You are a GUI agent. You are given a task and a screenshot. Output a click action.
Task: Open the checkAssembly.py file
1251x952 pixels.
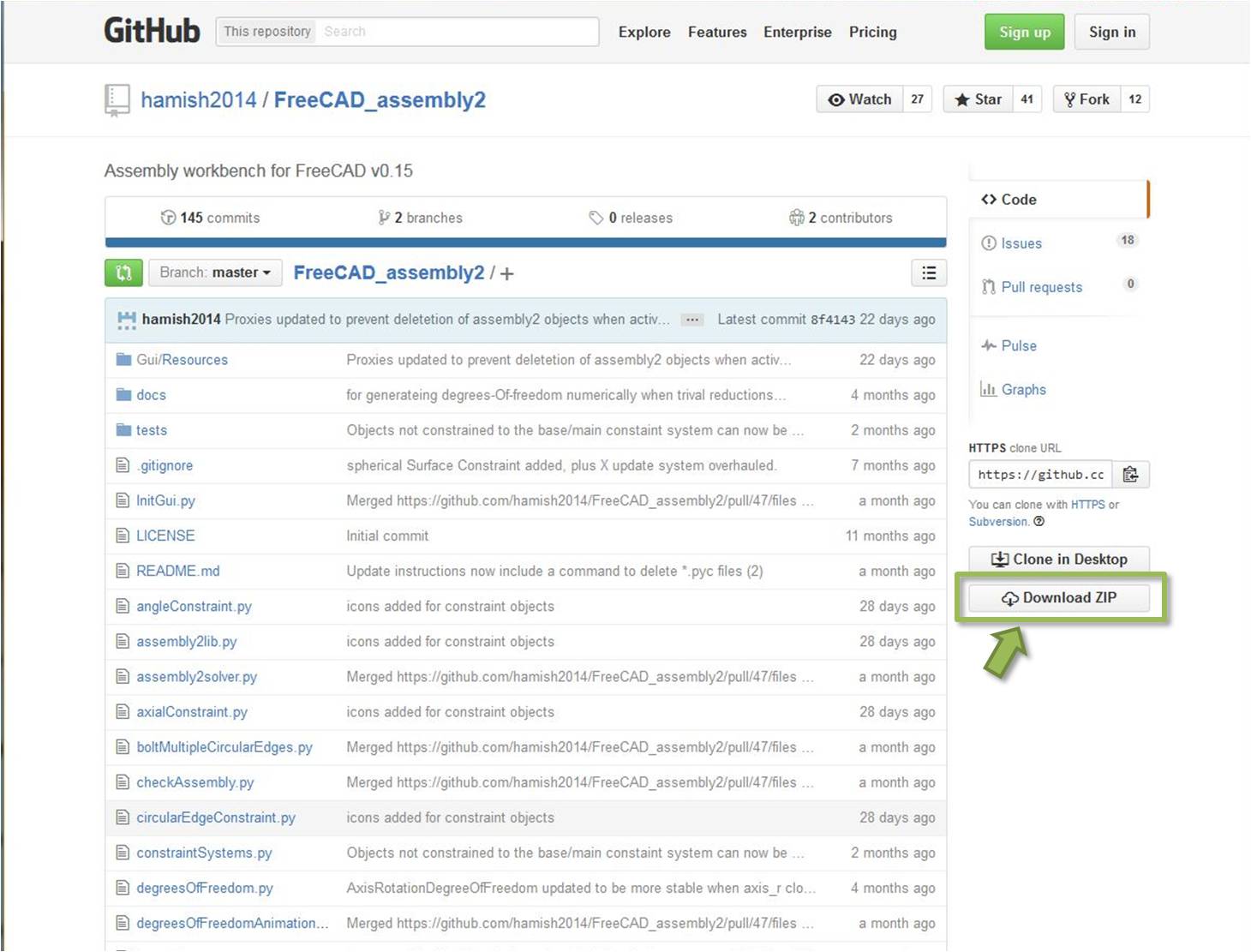pos(195,782)
